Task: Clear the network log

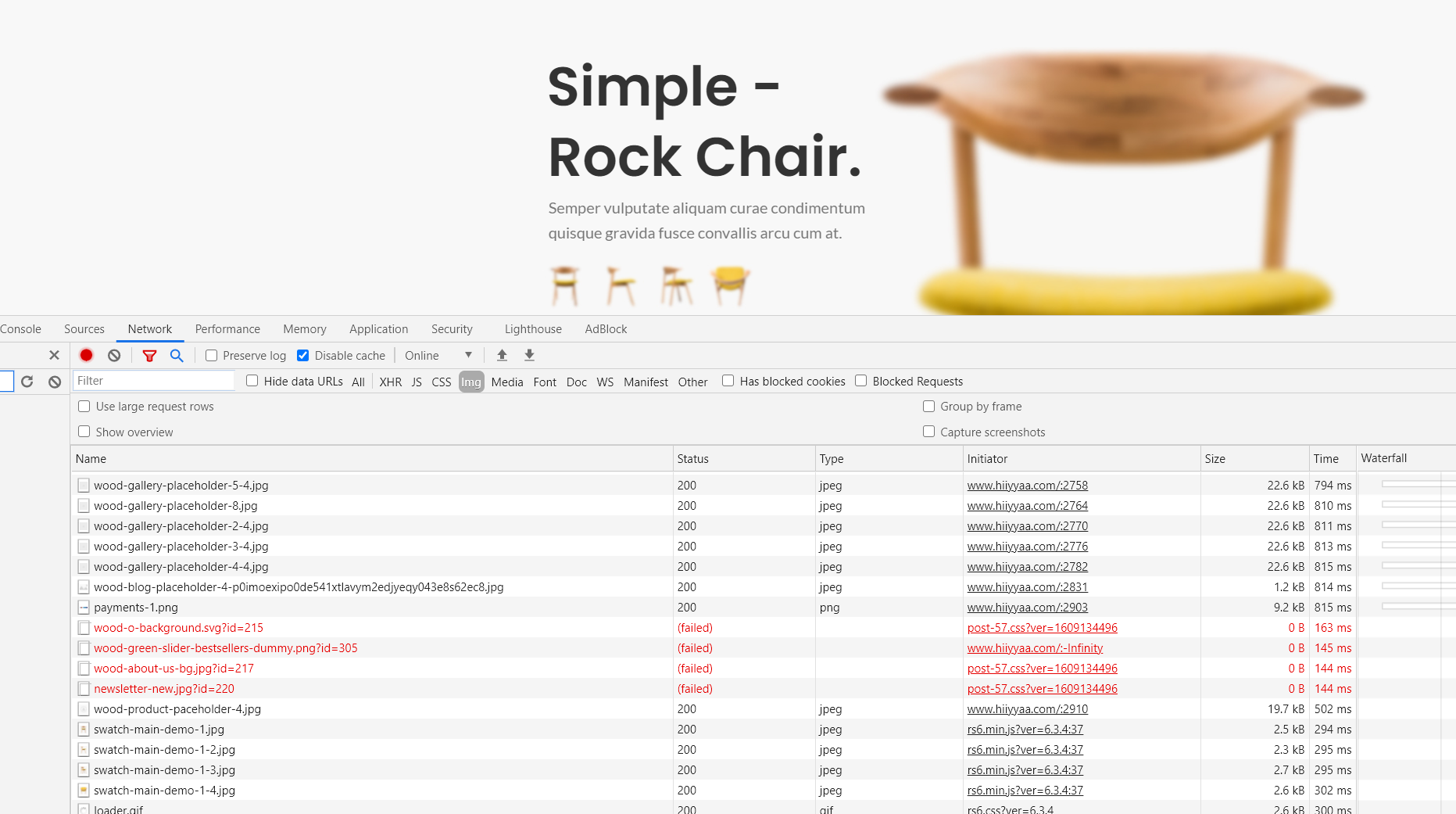Action: tap(114, 355)
